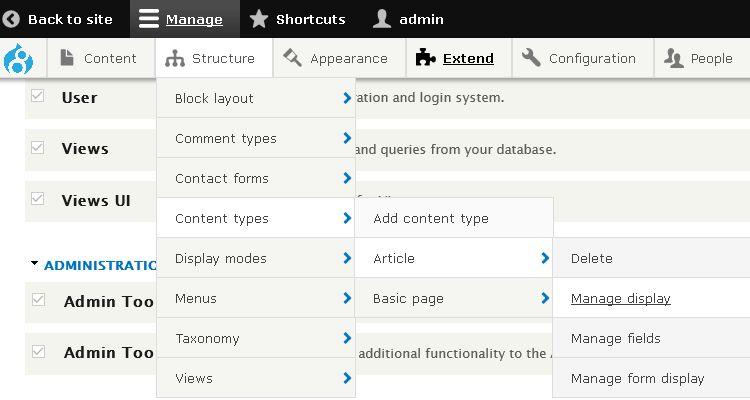Toggle the Views UI module checkbox
The height and width of the screenshot is (400, 750).
point(37,199)
